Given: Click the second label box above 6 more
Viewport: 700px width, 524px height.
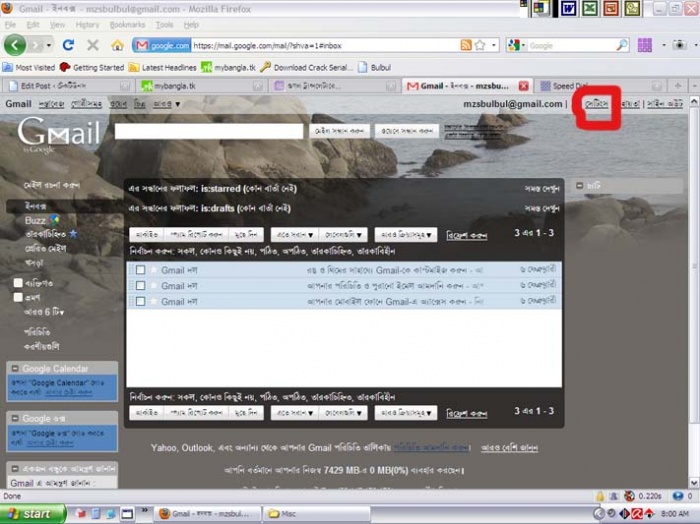Looking at the screenshot, I should pos(18,297).
